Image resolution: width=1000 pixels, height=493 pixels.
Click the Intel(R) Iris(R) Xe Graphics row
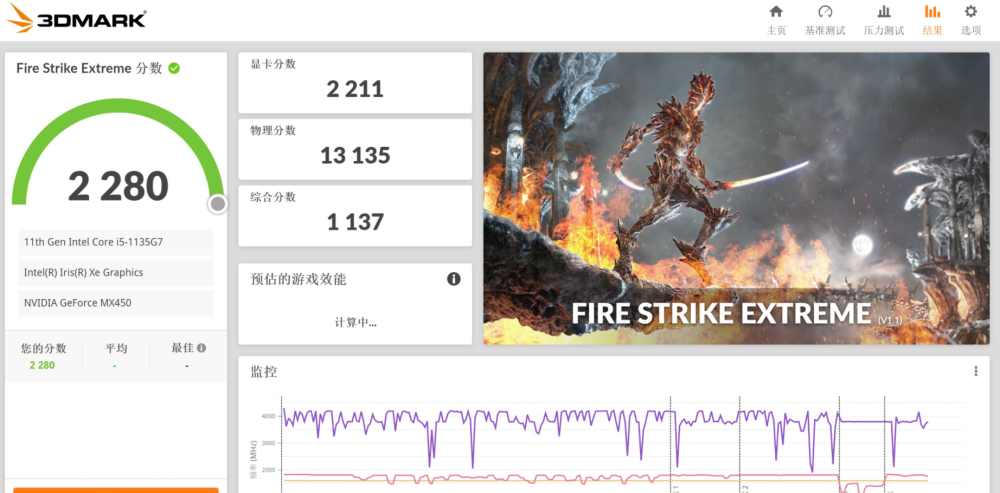115,272
